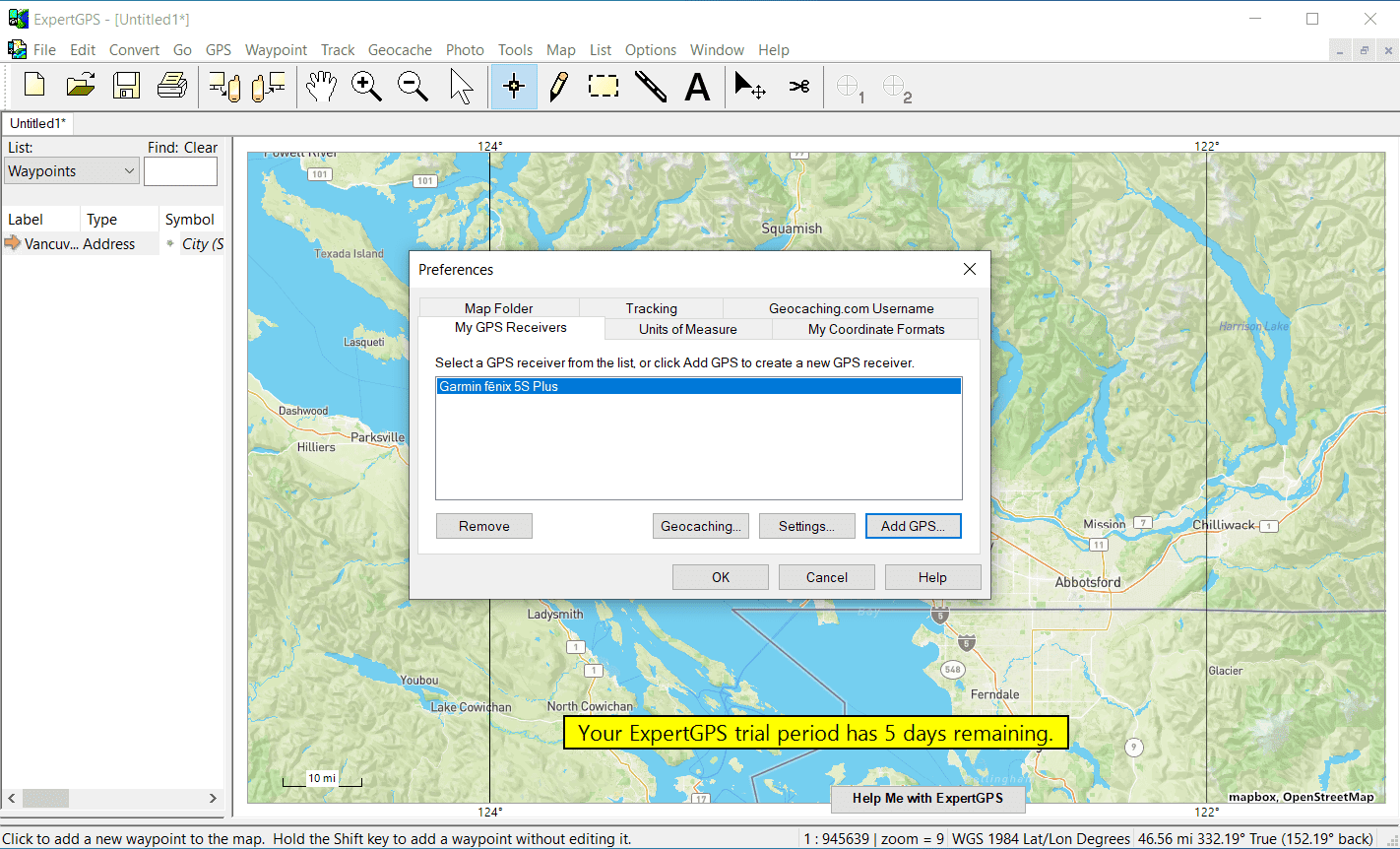Select the Text note tool (A)

[x=697, y=87]
